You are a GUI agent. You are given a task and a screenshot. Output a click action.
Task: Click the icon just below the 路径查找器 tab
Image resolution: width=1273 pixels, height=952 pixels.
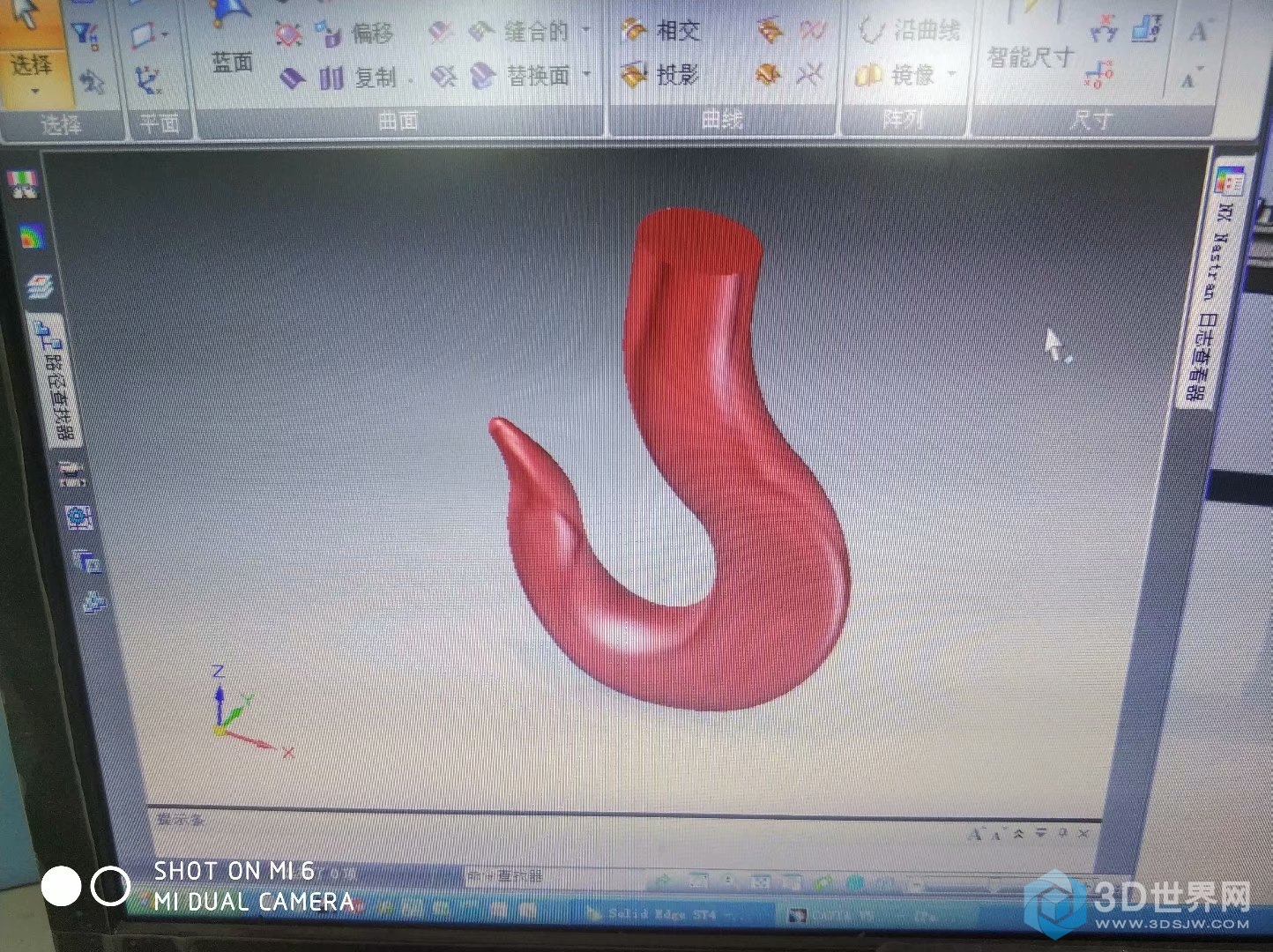(71, 474)
